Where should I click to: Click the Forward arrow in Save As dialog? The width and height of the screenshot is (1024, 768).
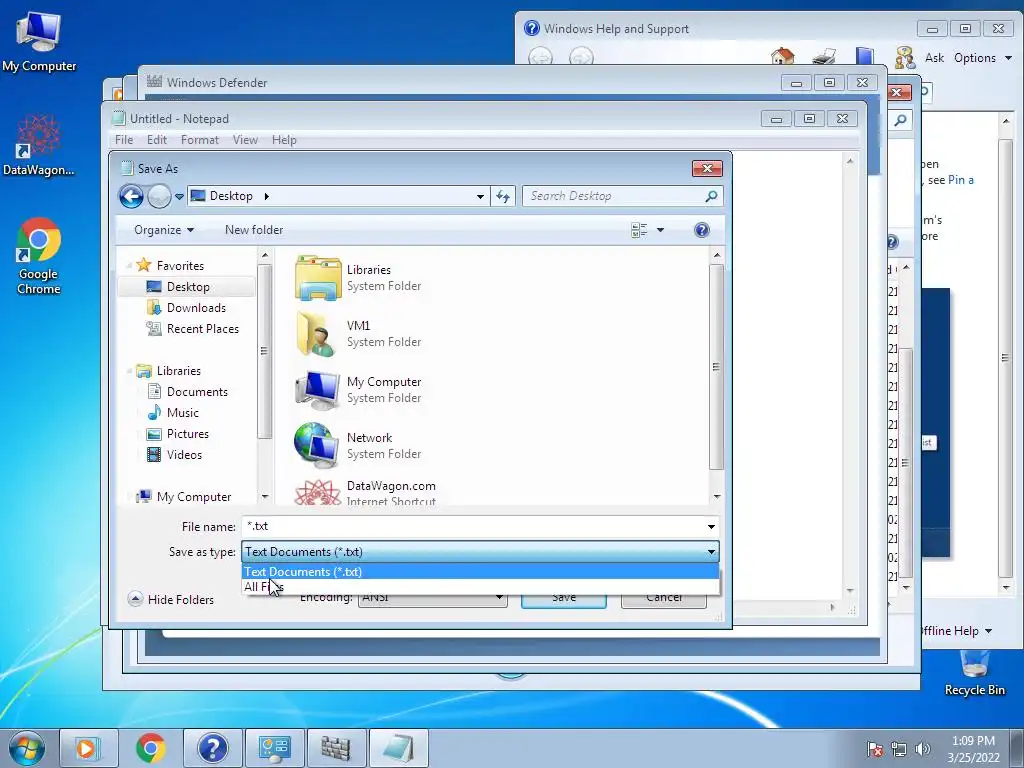[x=159, y=196]
